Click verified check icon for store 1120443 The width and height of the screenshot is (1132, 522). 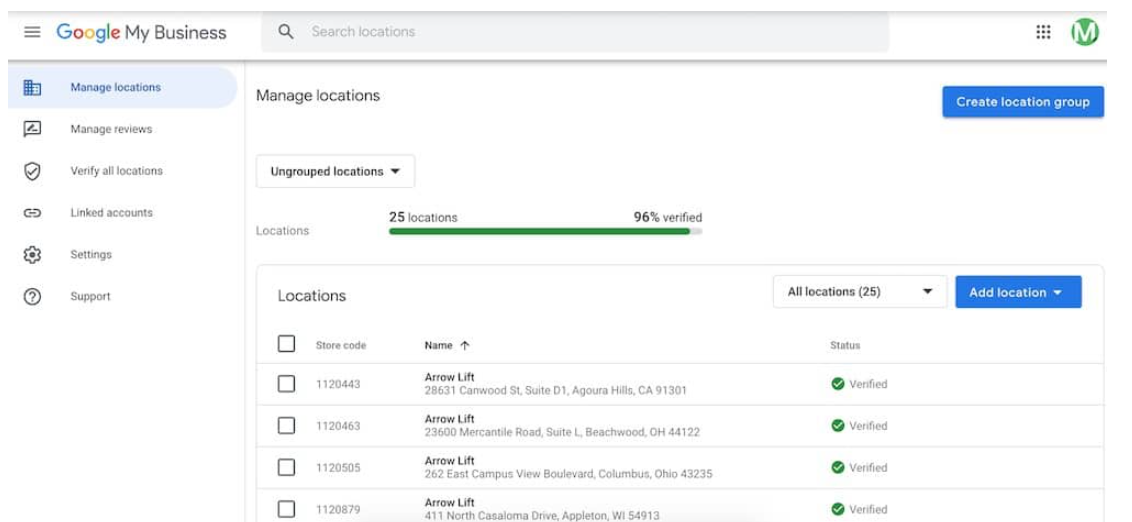click(837, 384)
